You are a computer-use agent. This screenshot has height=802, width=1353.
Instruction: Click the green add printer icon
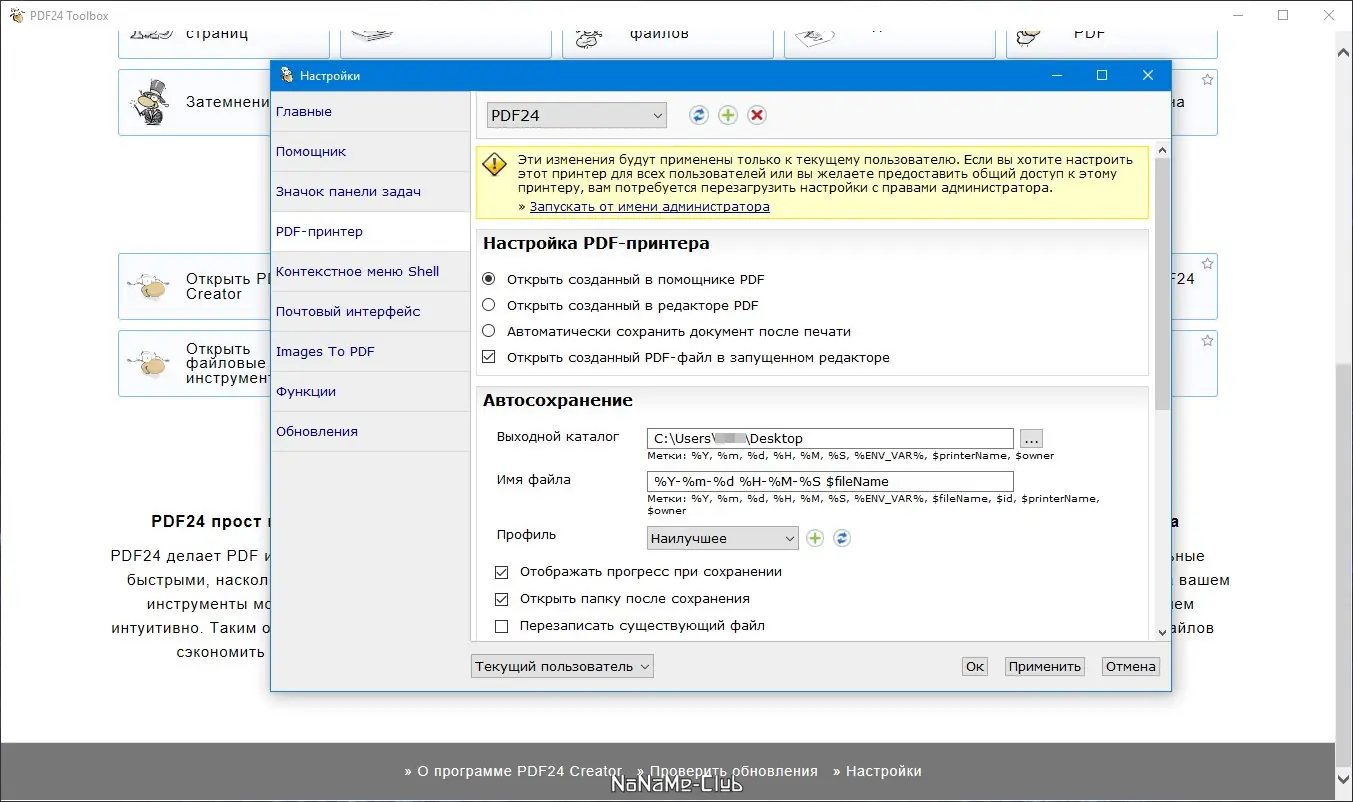(728, 115)
